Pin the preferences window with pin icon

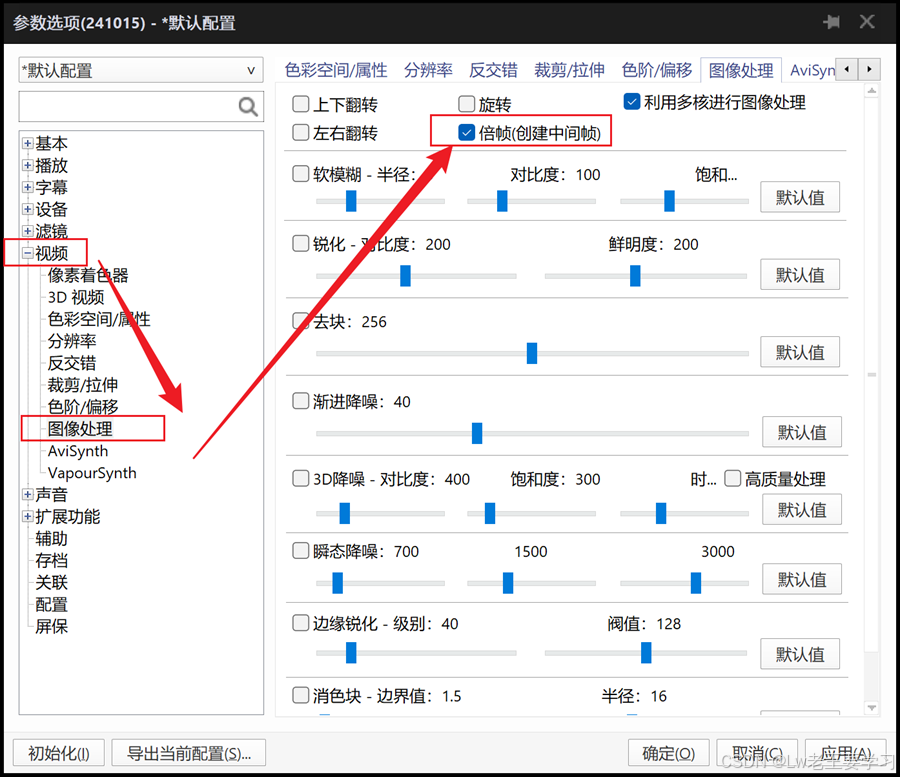pyautogui.click(x=831, y=22)
